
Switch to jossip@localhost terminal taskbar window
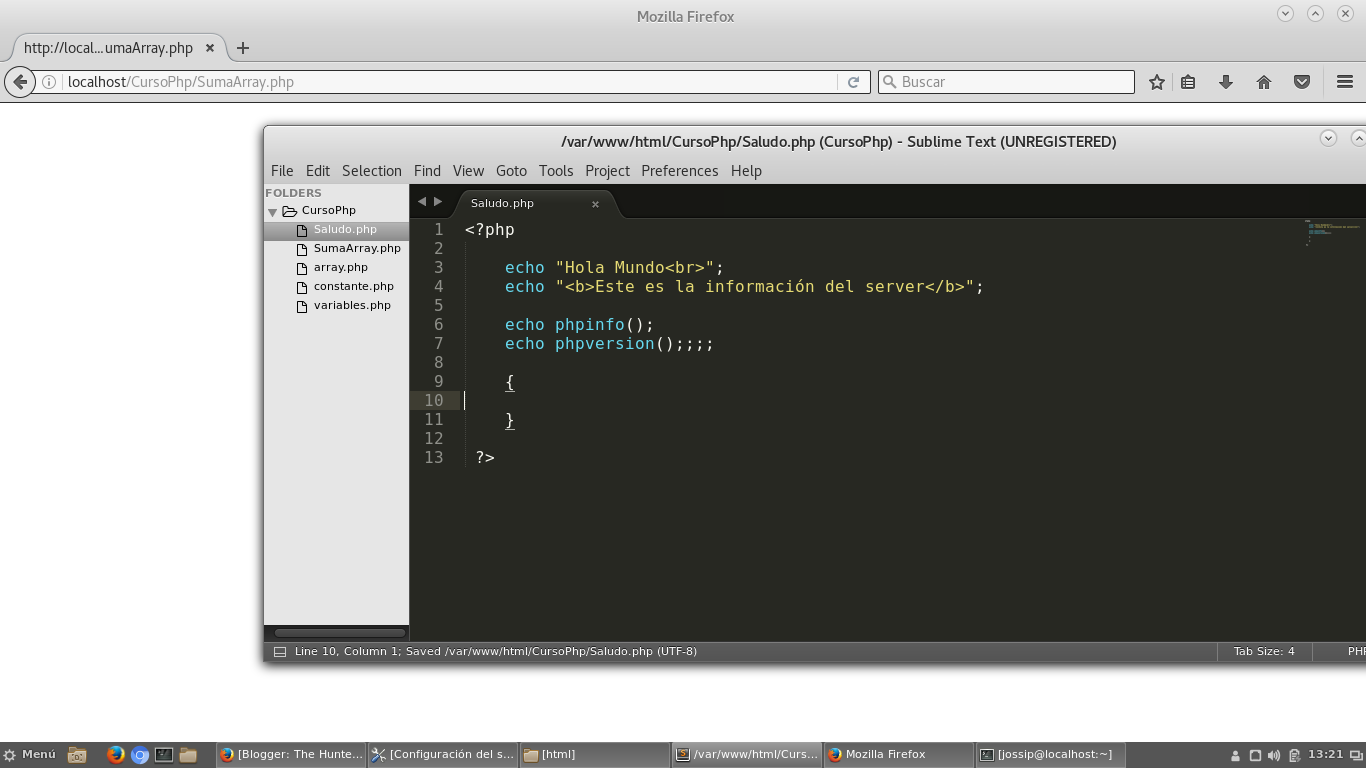click(1051, 755)
